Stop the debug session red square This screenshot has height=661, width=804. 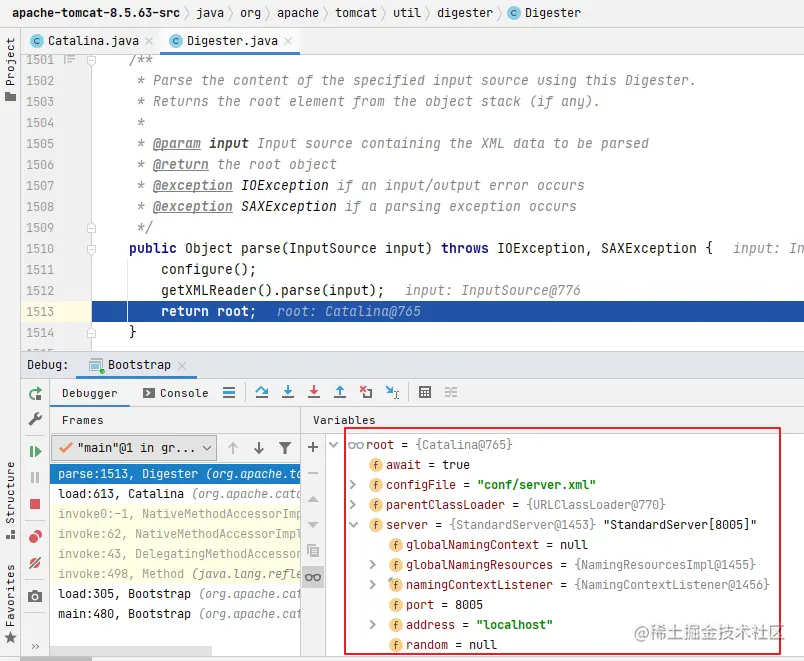pos(35,504)
